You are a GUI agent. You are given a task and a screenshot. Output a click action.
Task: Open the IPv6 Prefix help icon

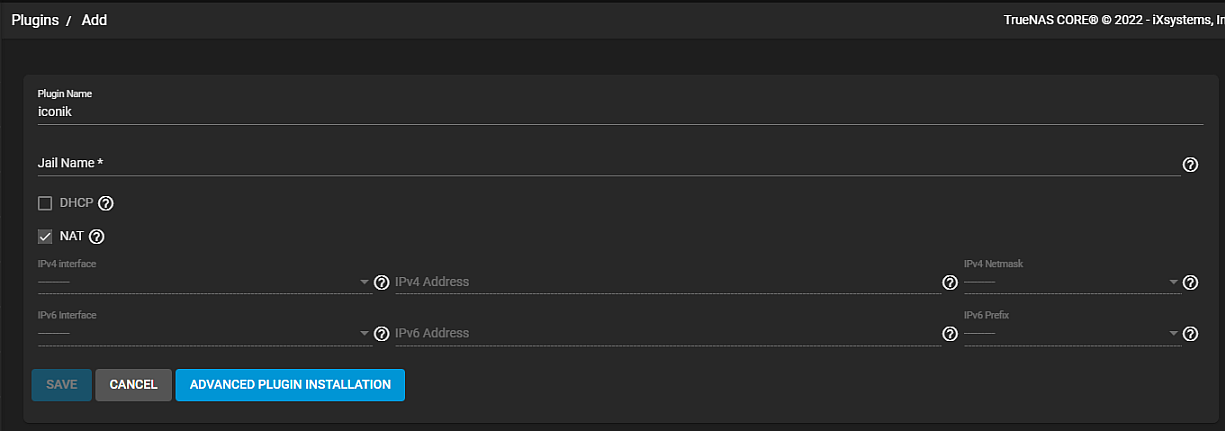click(x=1190, y=334)
